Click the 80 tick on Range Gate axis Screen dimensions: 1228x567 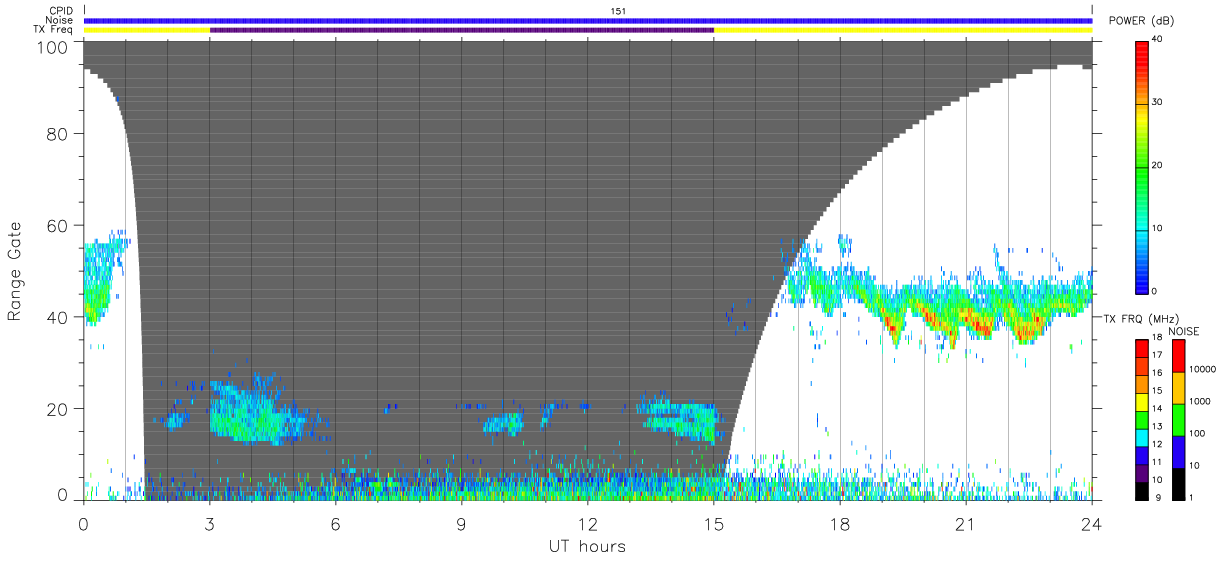click(56, 135)
